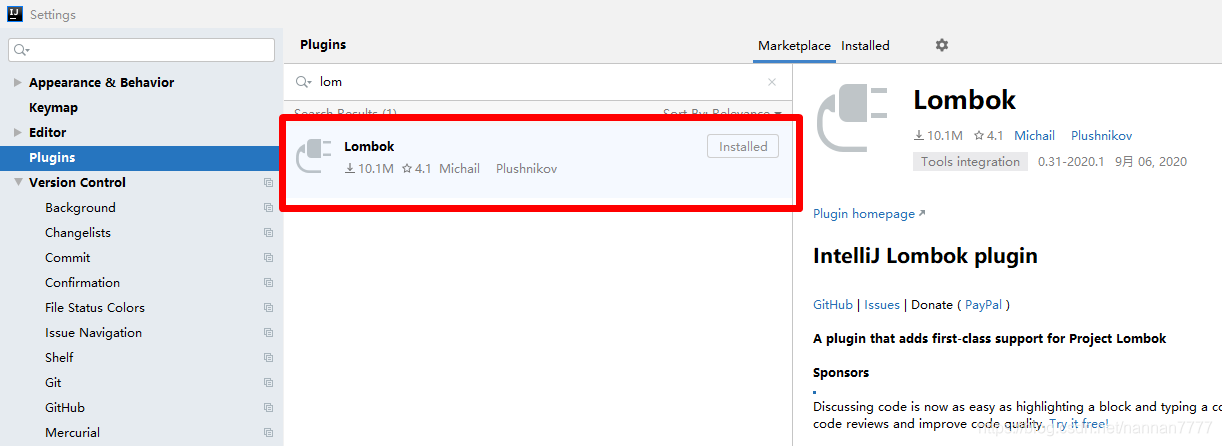1222x446 pixels.
Task: Open the Plugin homepage link
Action: tap(869, 214)
